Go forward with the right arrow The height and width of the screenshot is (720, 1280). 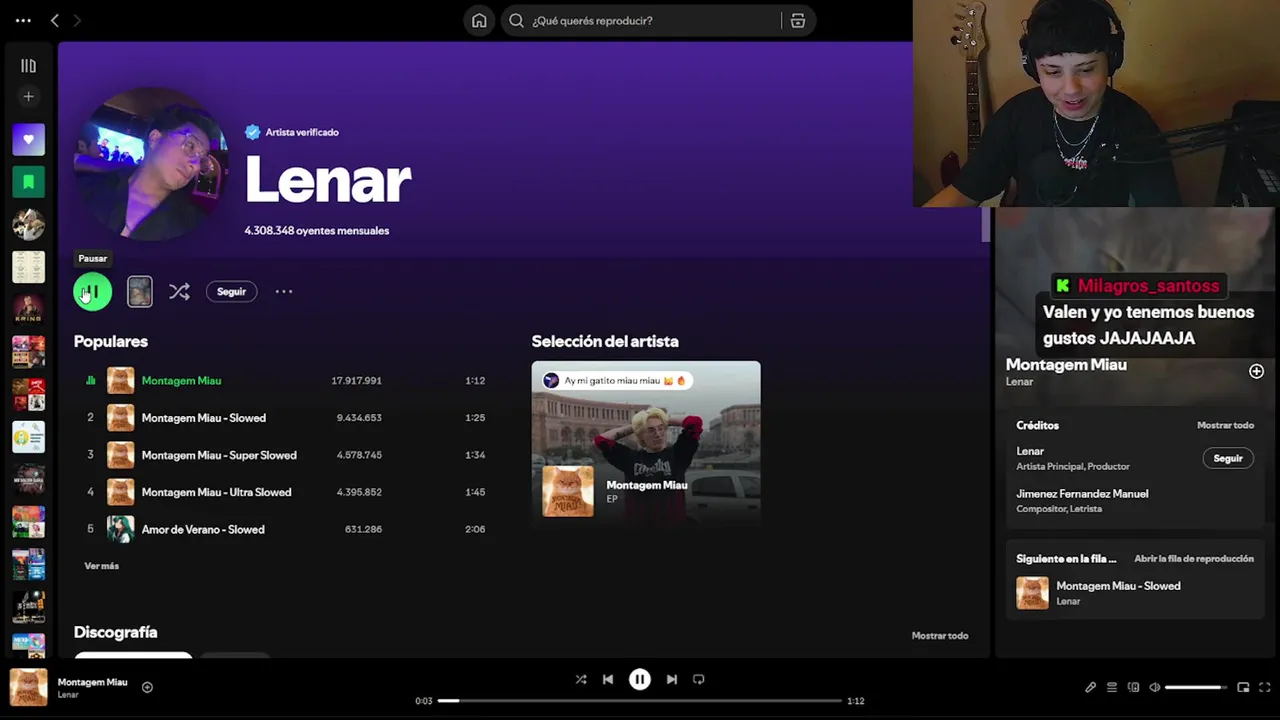(x=77, y=20)
